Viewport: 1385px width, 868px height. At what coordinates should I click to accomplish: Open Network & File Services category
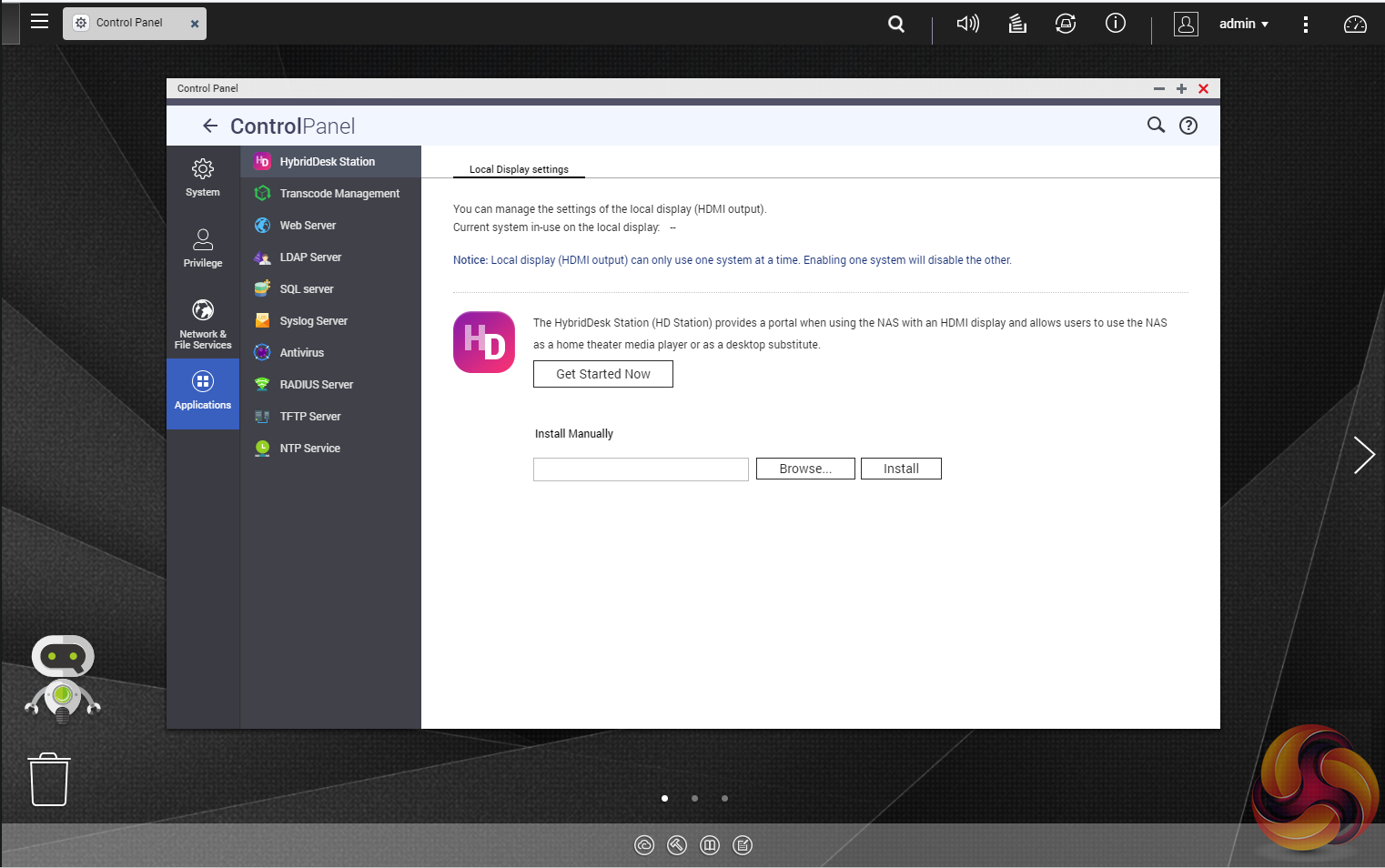click(x=203, y=323)
